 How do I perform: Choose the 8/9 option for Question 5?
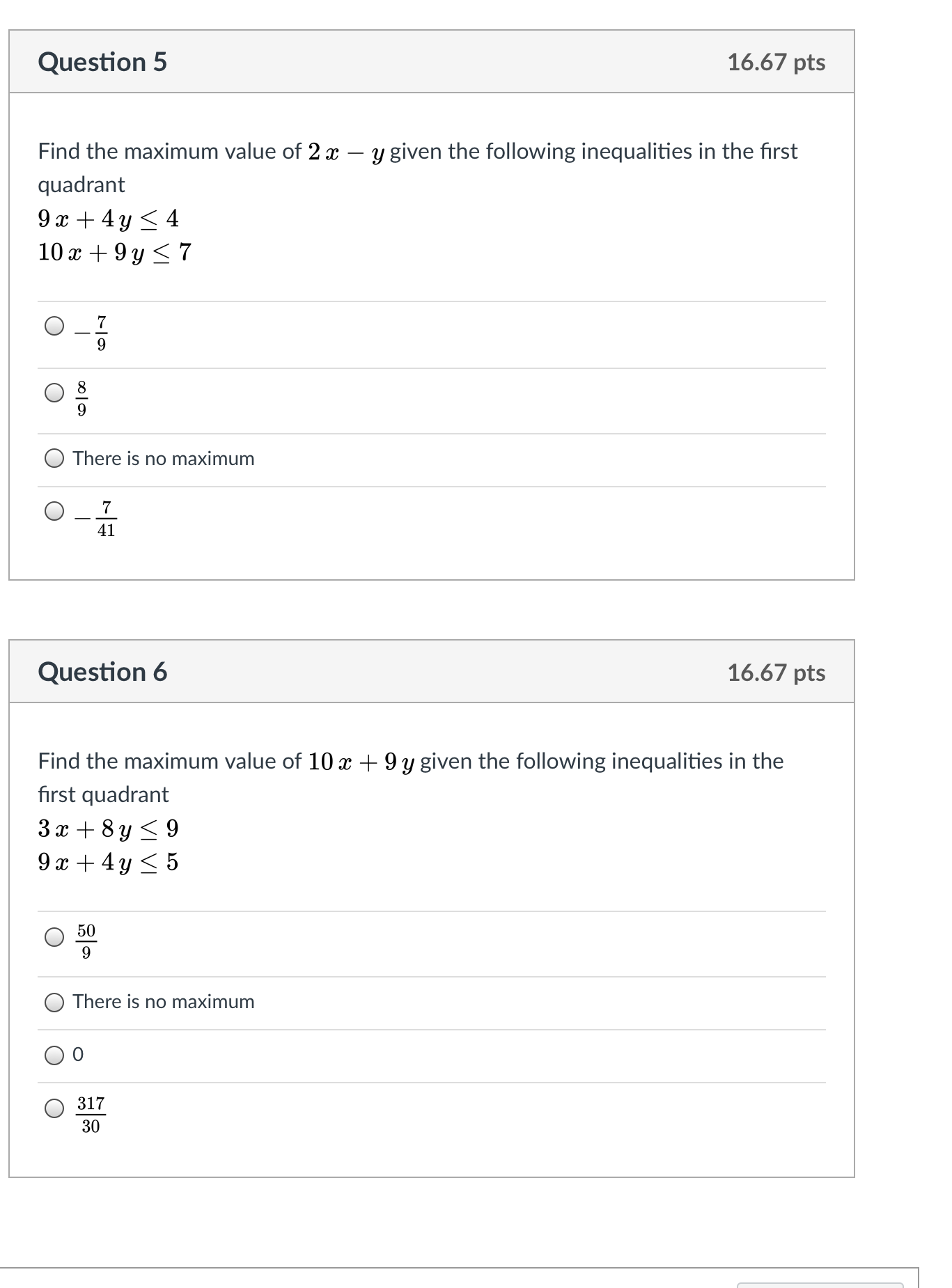(54, 393)
